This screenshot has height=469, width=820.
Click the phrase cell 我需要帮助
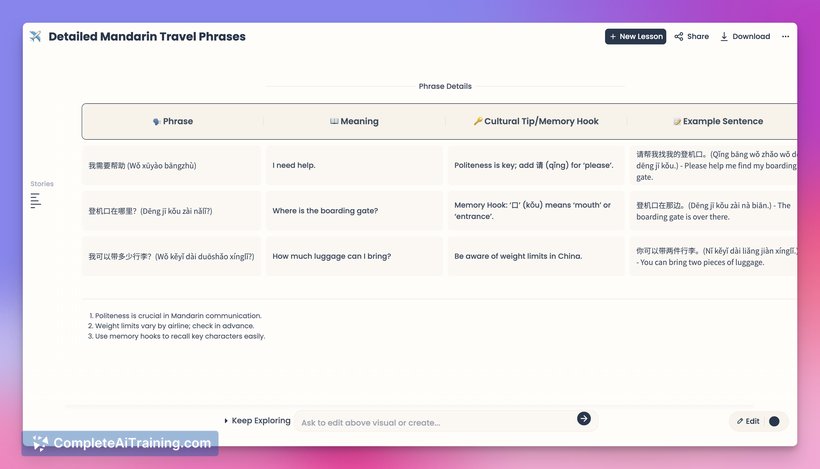pos(172,165)
